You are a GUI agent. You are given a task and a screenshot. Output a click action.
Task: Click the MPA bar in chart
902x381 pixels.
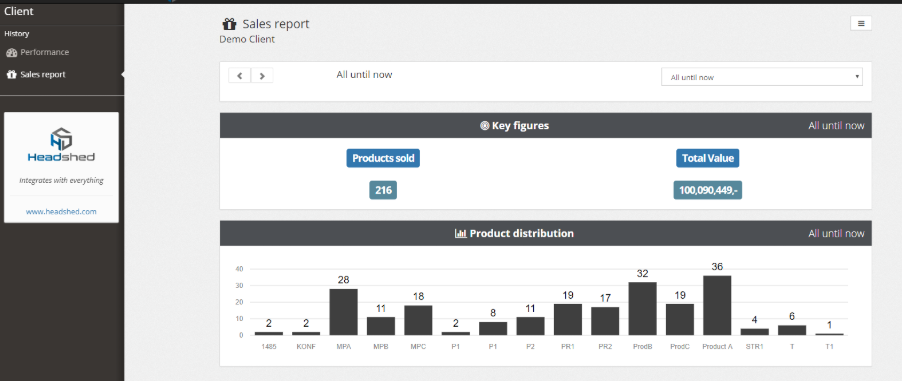343,312
